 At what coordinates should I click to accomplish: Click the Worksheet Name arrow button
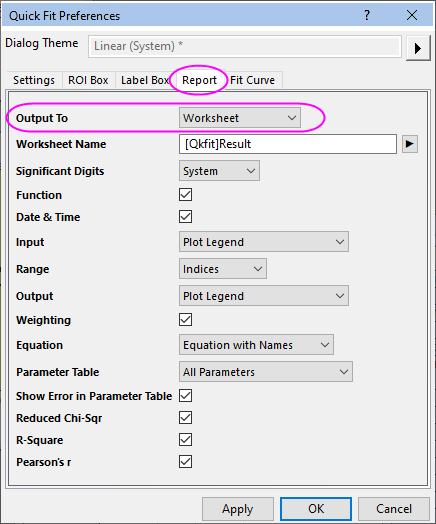point(410,144)
